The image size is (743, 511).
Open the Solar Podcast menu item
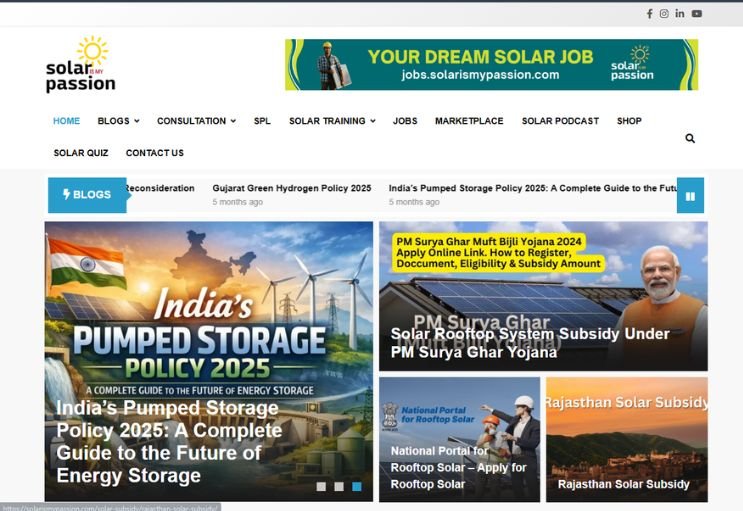coord(560,121)
